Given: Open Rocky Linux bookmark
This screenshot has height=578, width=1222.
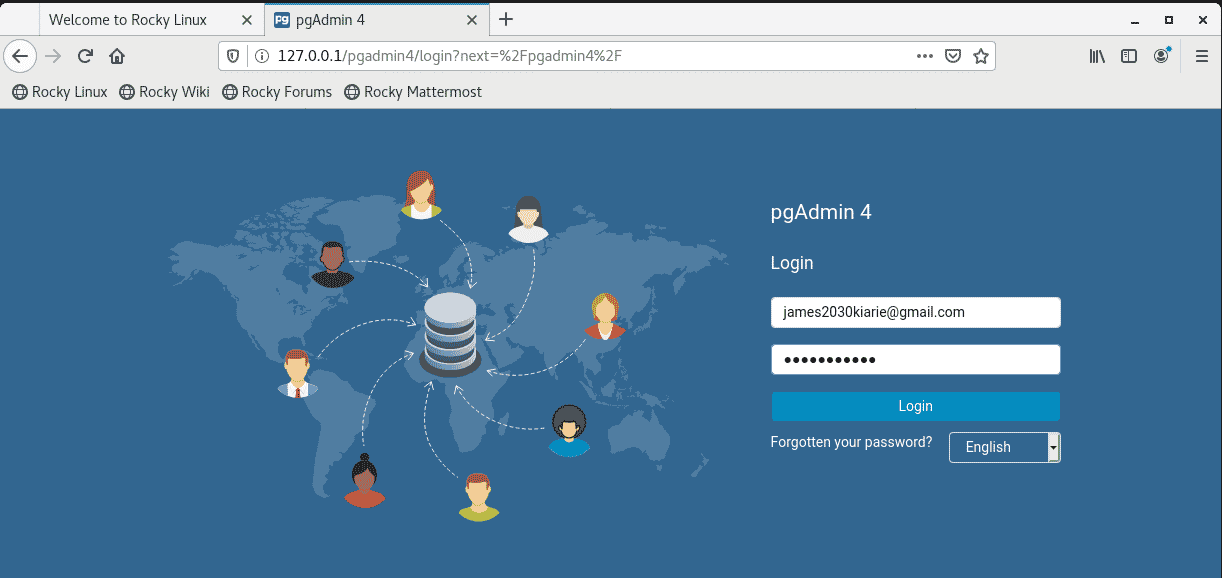Looking at the screenshot, I should [60, 92].
